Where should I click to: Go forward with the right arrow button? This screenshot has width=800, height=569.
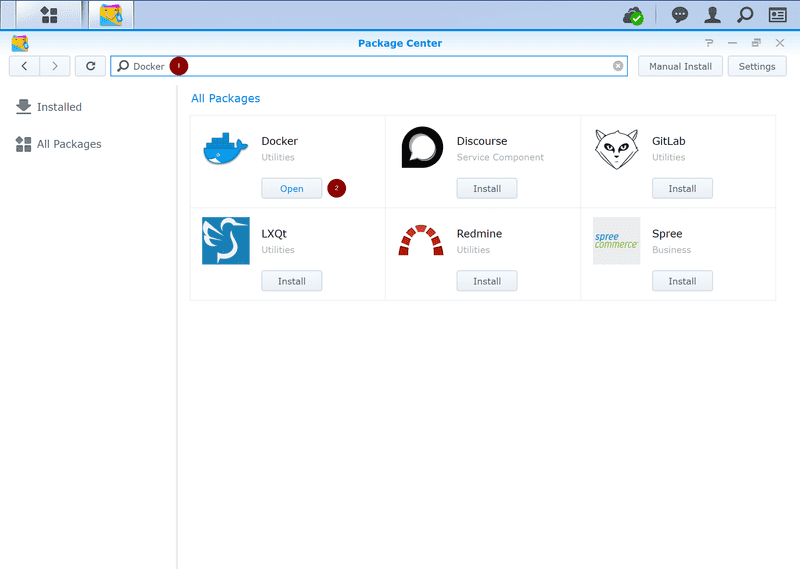tap(55, 66)
